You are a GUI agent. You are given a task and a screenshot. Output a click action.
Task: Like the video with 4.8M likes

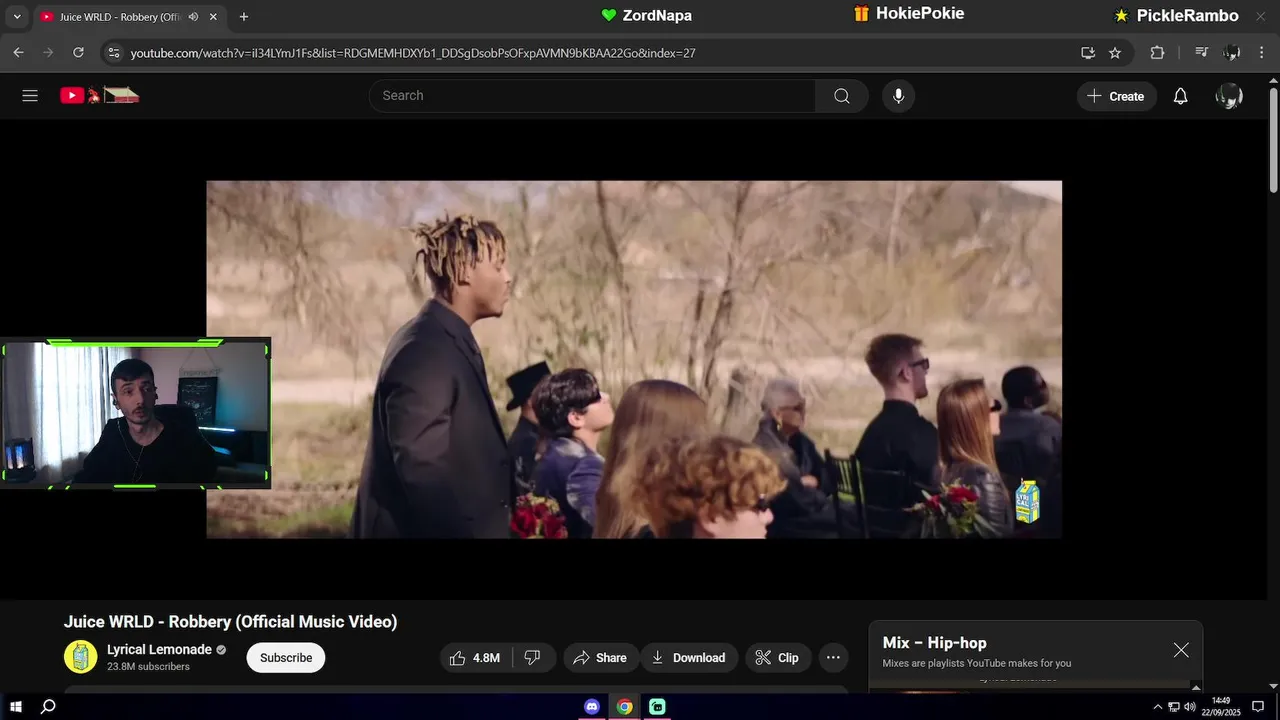(475, 657)
